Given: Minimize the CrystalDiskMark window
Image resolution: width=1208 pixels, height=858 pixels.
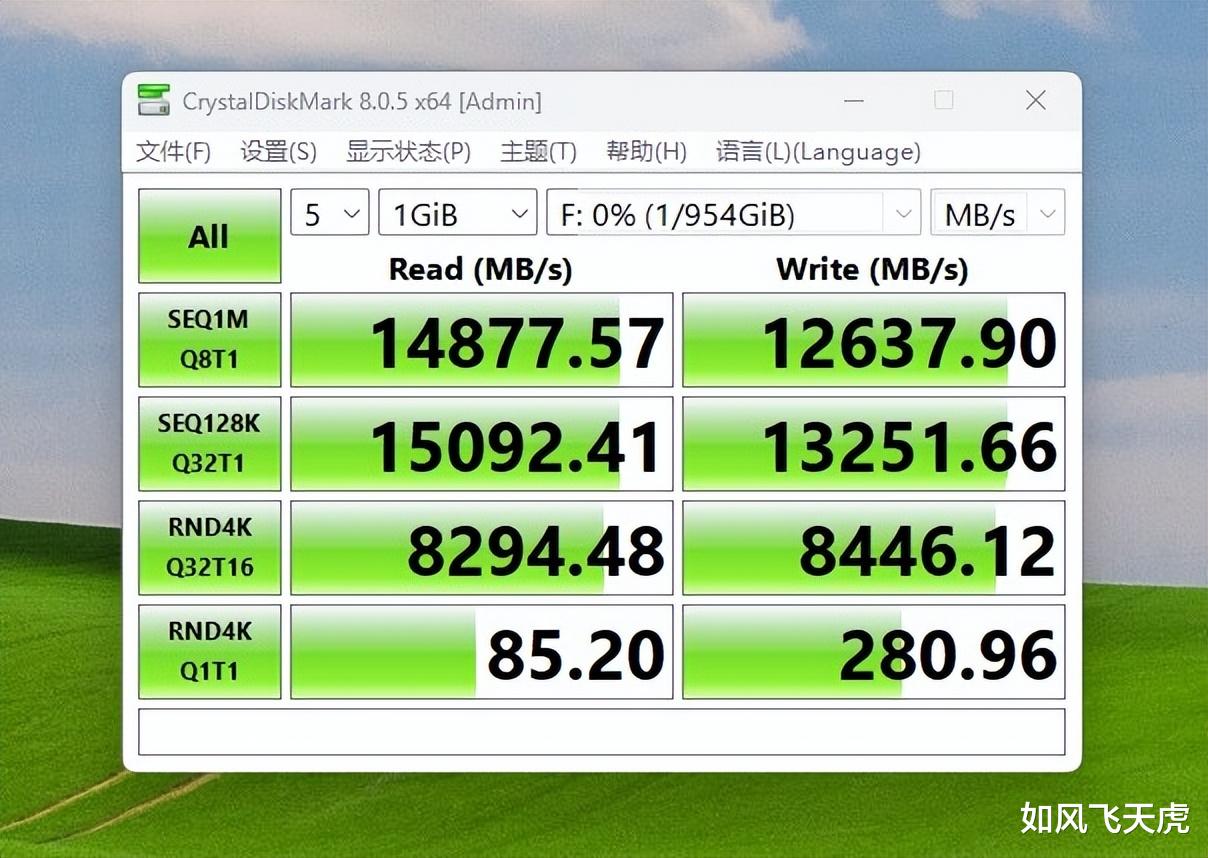Looking at the screenshot, I should pos(853,100).
